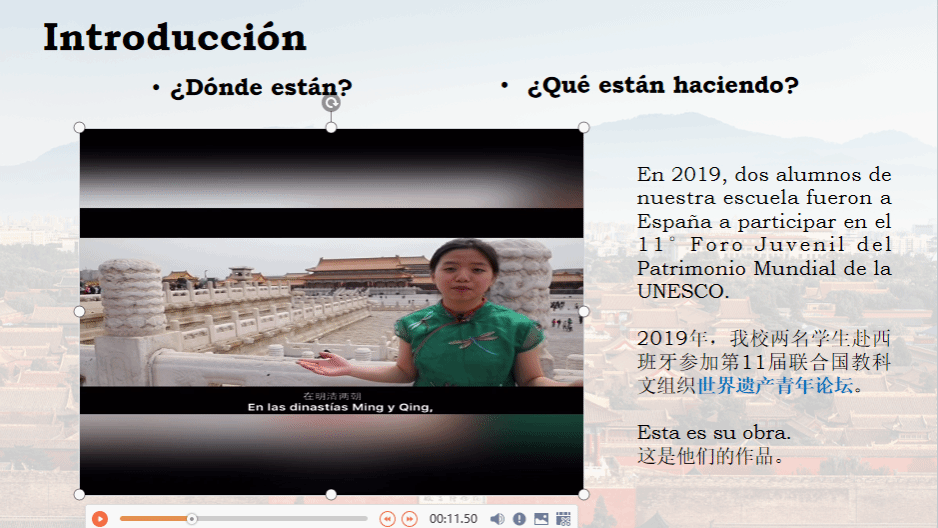Click the rotation handle above video

(331, 103)
